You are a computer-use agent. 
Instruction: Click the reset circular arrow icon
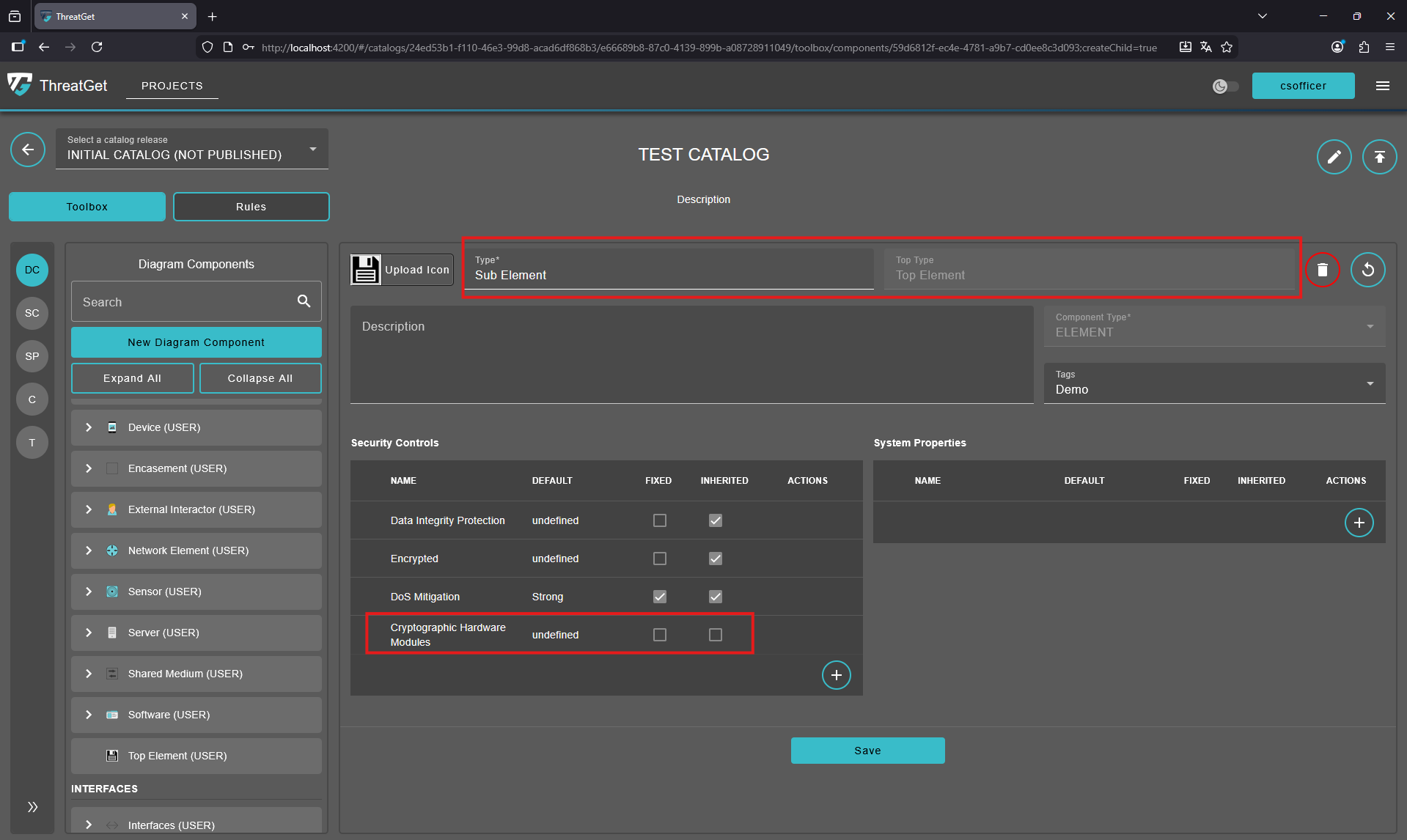pos(1367,270)
